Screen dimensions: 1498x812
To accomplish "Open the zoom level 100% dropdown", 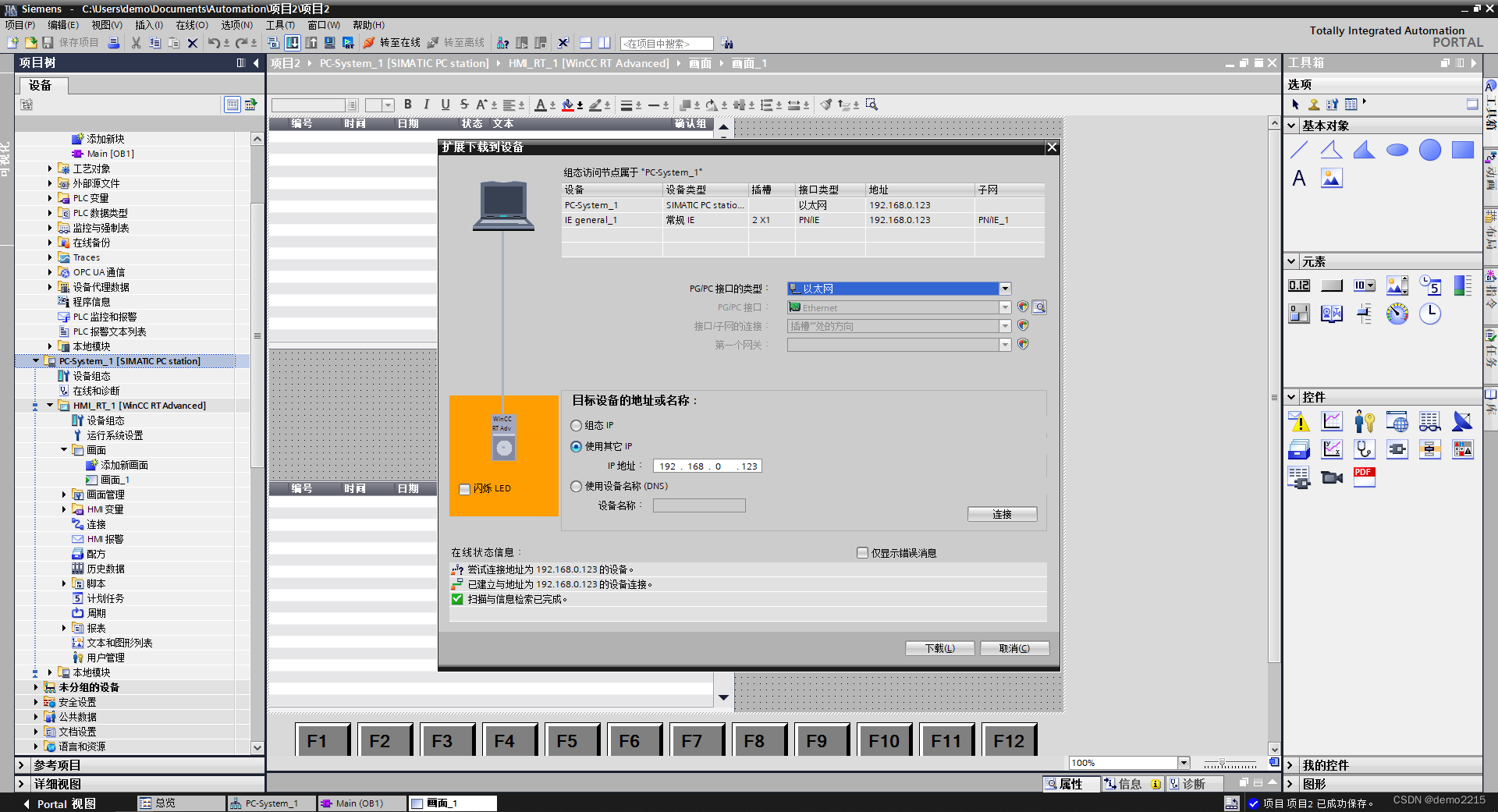I will tap(1184, 763).
